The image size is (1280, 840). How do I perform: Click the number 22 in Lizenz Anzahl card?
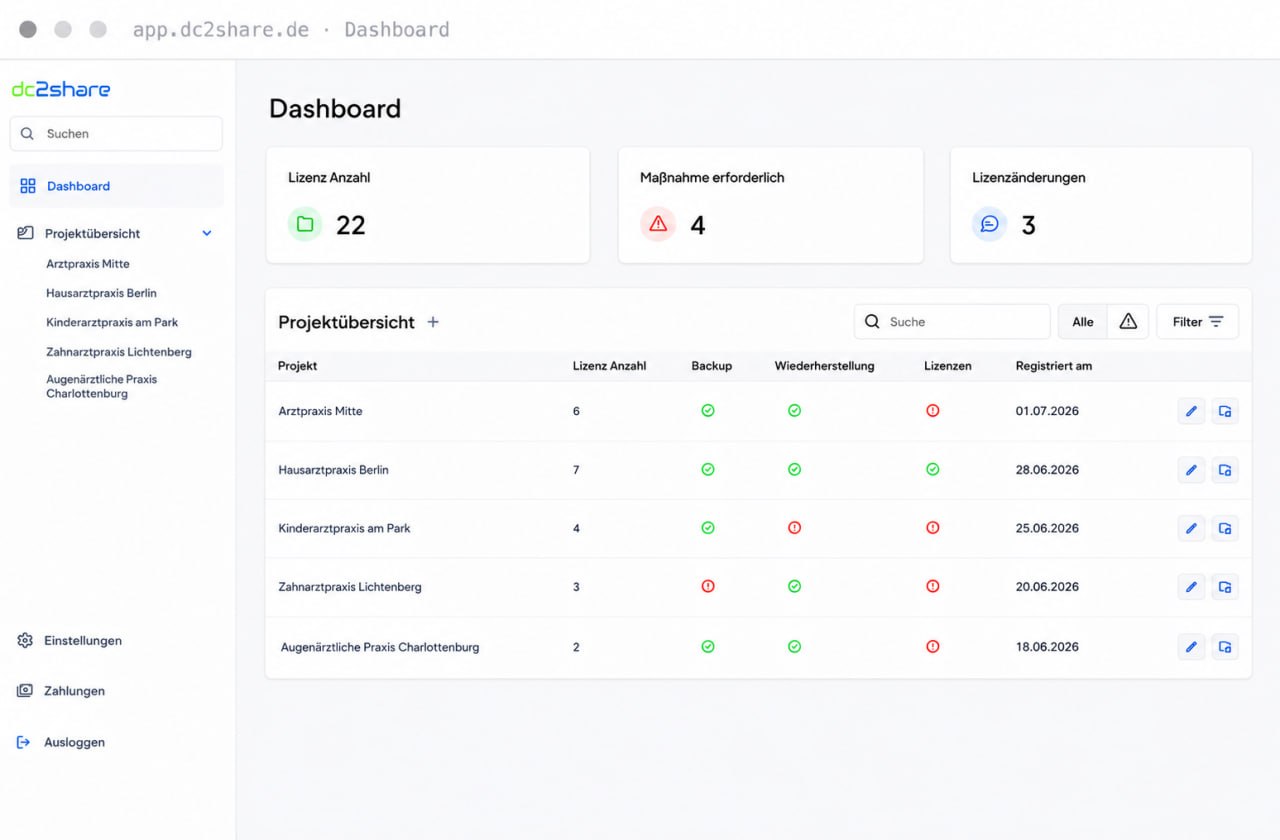351,225
